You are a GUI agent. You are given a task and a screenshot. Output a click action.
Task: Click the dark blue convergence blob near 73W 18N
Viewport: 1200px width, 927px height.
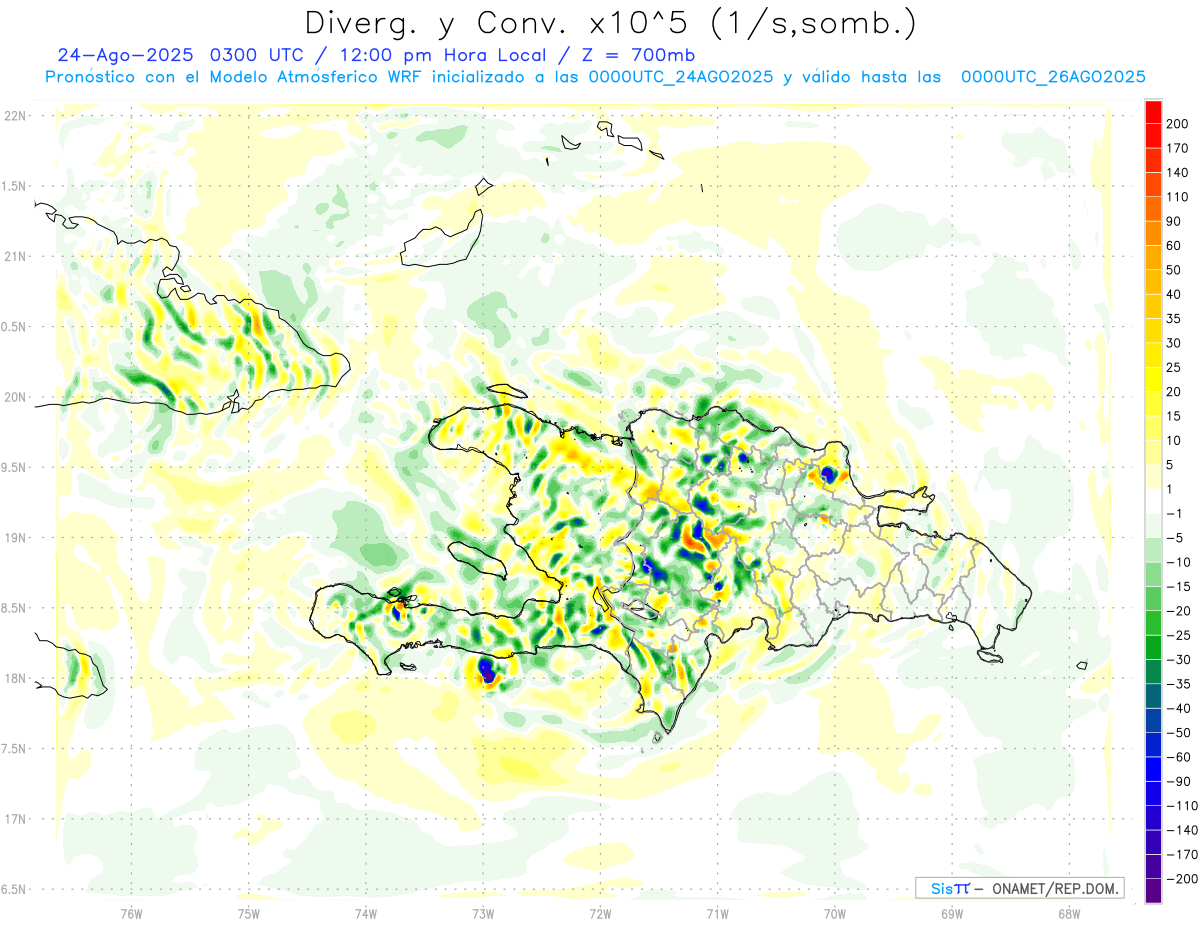[486, 671]
